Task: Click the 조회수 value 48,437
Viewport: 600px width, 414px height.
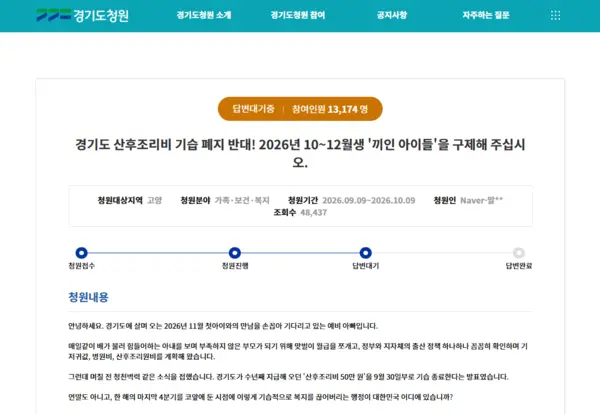Action: click(x=313, y=212)
